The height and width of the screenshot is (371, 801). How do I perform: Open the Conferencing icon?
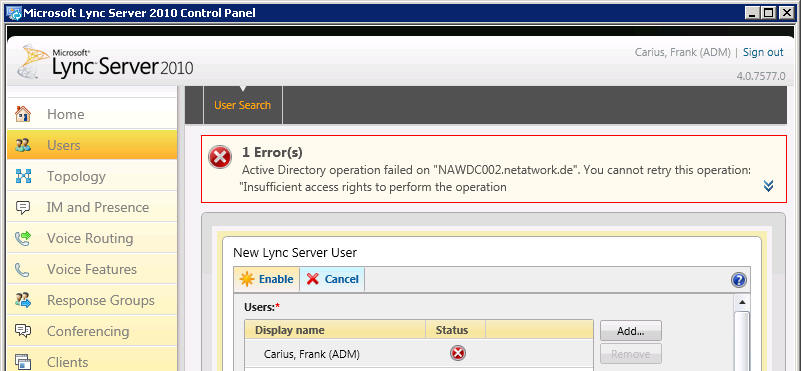coord(23,331)
